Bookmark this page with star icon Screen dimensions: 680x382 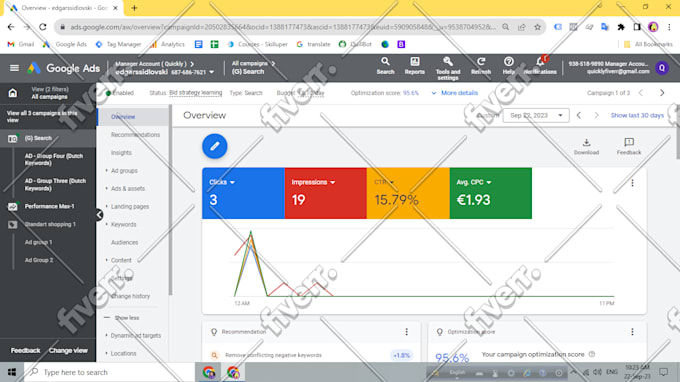click(x=538, y=27)
